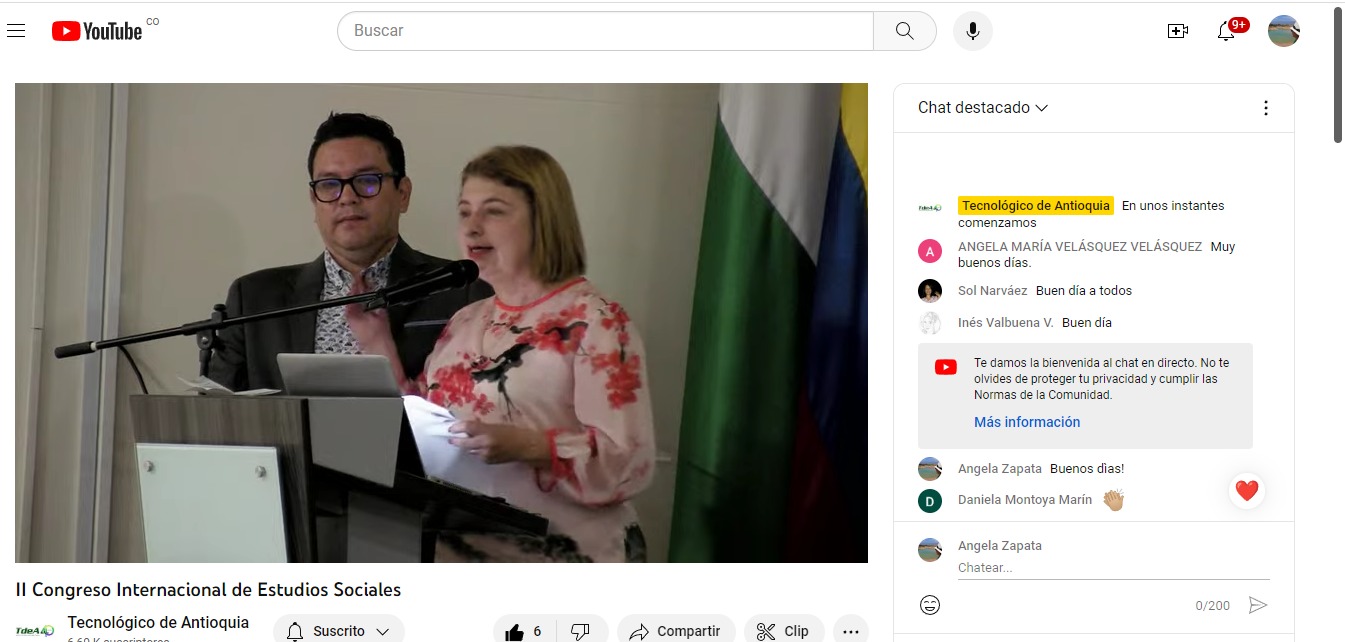Viewport: 1345px width, 642px height.
Task: Open the chat three-dot options menu
Action: point(1265,108)
